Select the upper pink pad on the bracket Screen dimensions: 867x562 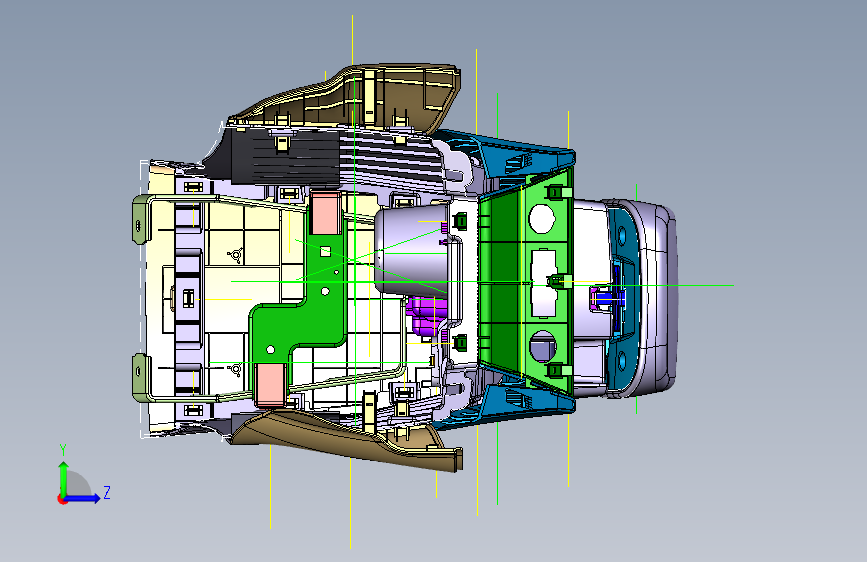(x=325, y=212)
